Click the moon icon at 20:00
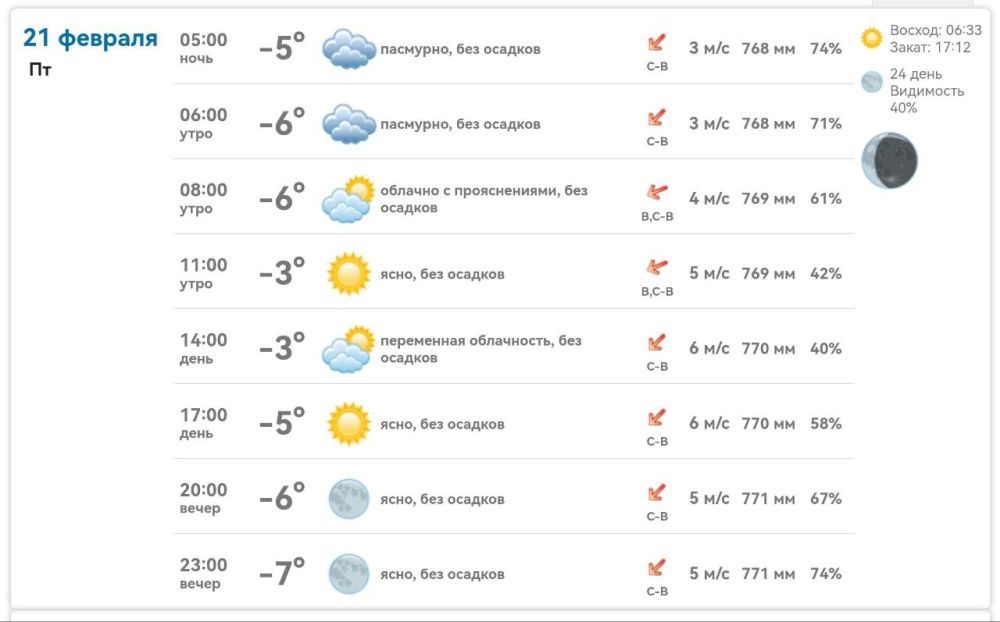The width and height of the screenshot is (1000, 622). tap(349, 499)
